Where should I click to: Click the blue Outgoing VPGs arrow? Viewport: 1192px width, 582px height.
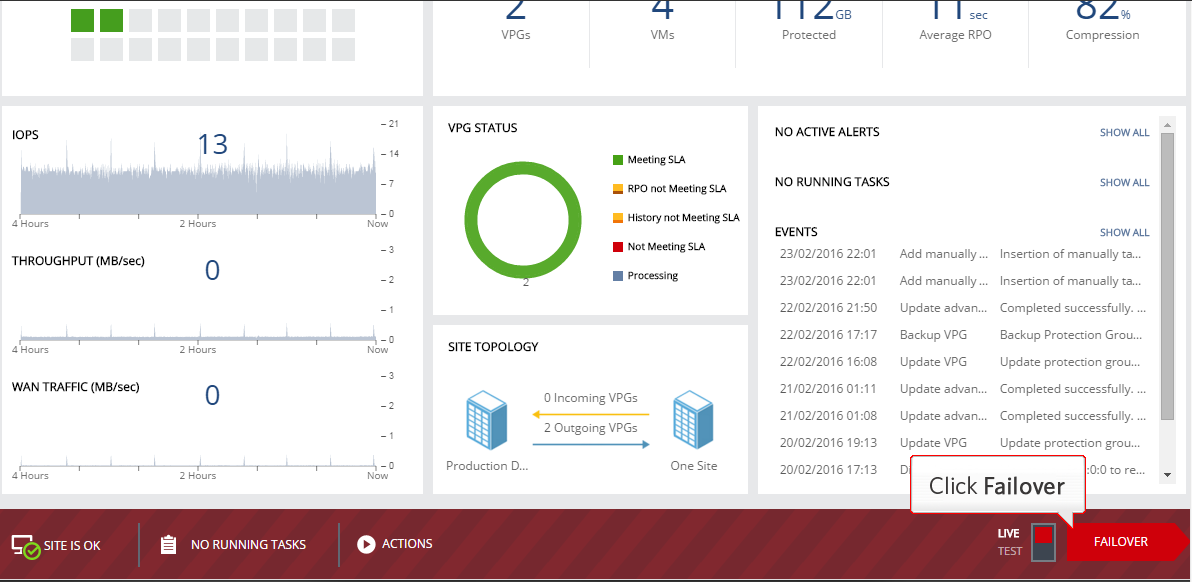(590, 443)
